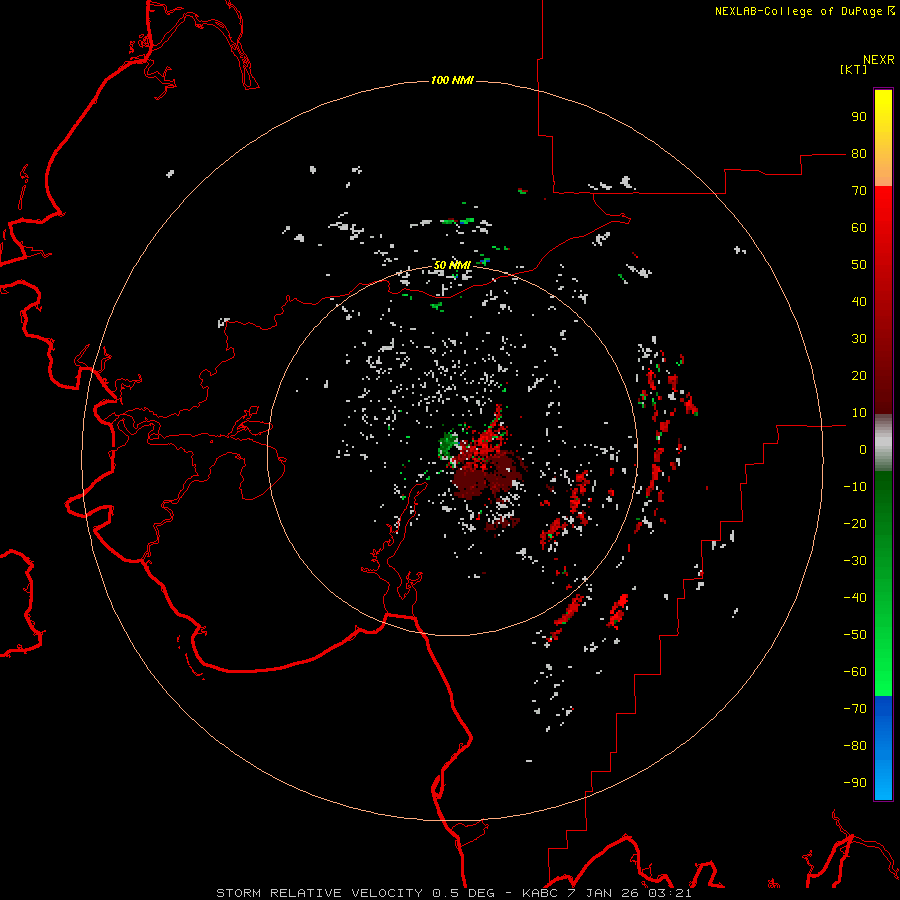Click the 80 value on the velocity scale
900x900 pixels.
point(859,153)
